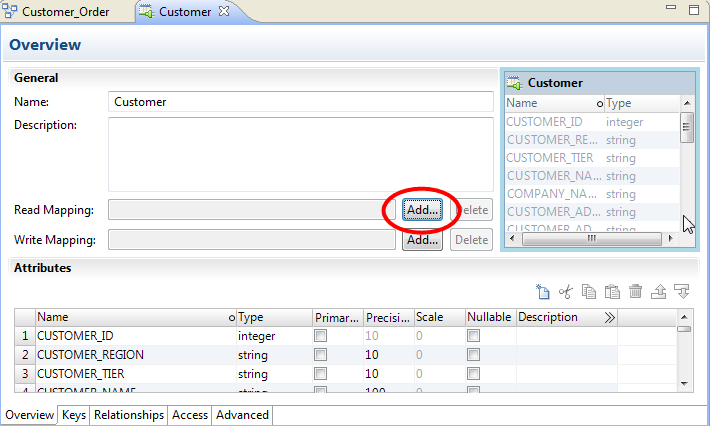Viewport: 710px width, 426px height.
Task: Click Add next to Write Mapping
Action: [422, 240]
